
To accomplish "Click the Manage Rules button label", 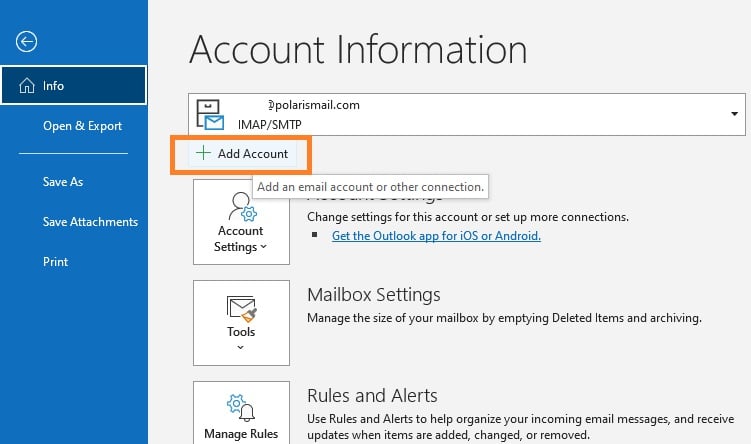I will tap(241, 434).
